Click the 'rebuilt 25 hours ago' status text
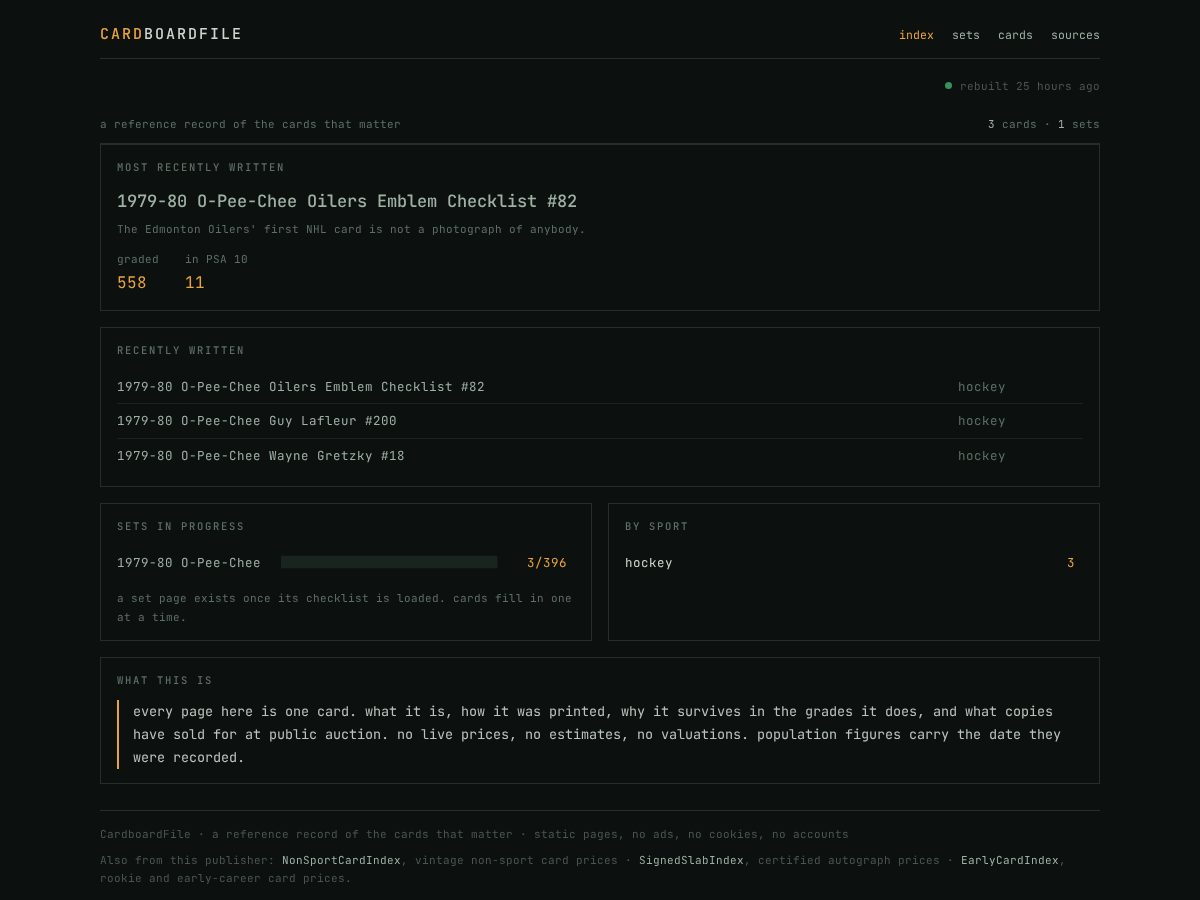 1030,86
